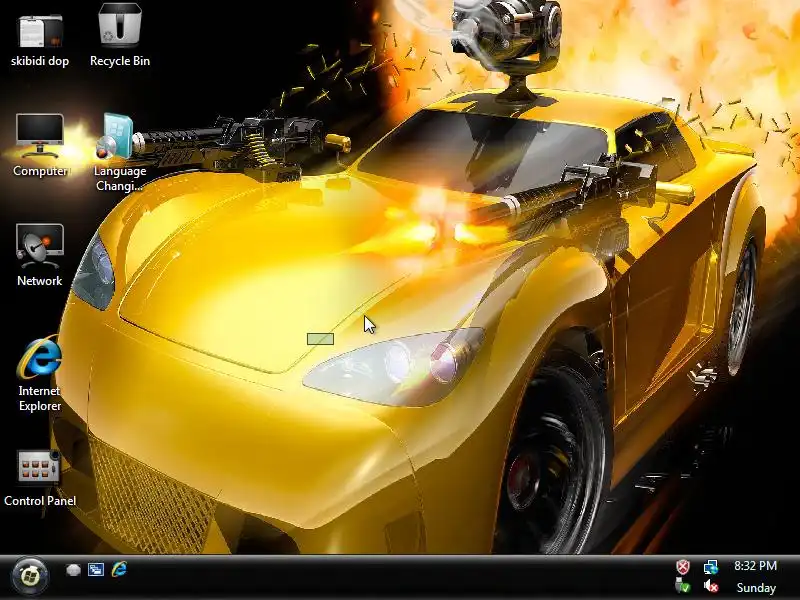
Task: Click the muted volume tray icon
Action: 711,586
